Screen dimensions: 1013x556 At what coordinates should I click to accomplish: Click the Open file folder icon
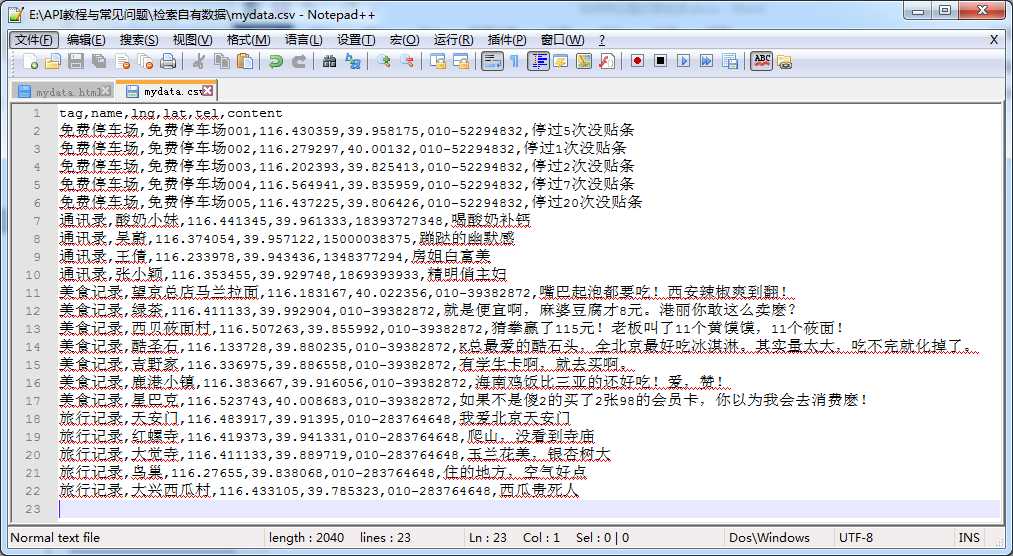click(x=53, y=61)
